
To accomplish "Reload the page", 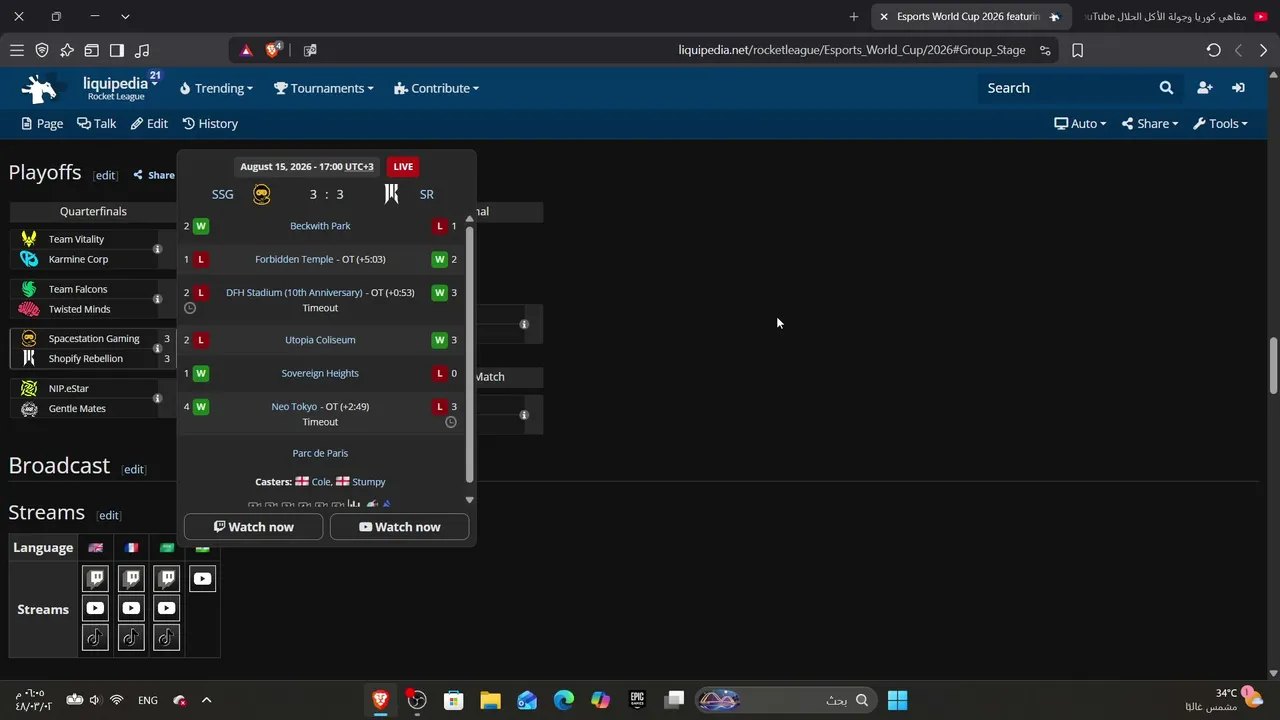I will (x=1213, y=50).
